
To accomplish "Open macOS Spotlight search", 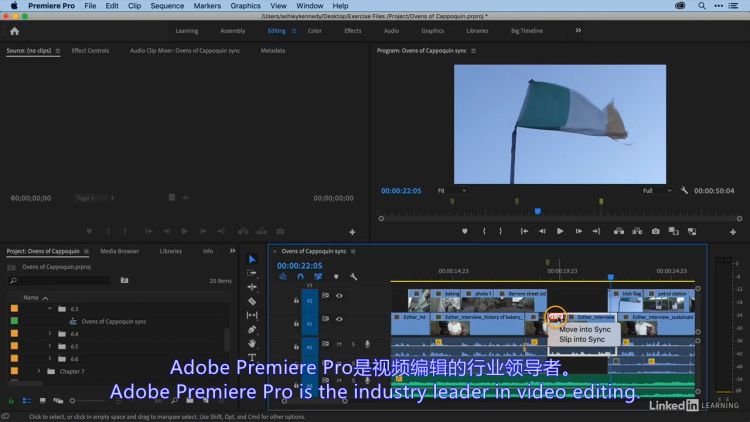I will (x=702, y=6).
